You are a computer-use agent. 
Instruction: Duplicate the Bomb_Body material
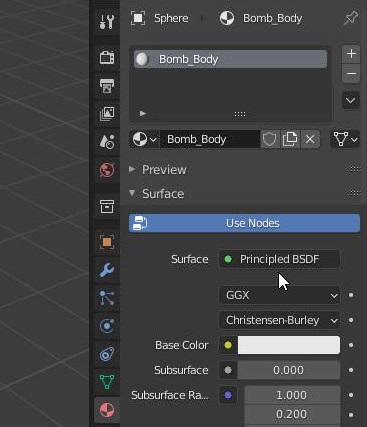(x=290, y=139)
